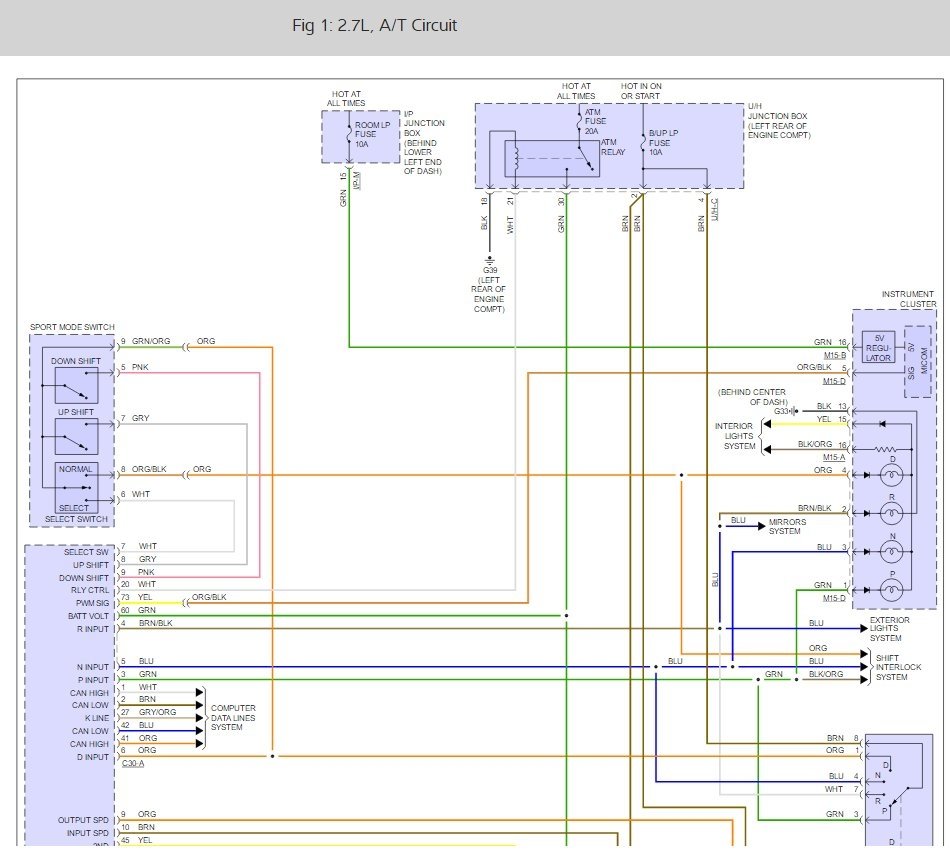
Task: Click the Shift Interlock System label
Action: click(x=898, y=667)
